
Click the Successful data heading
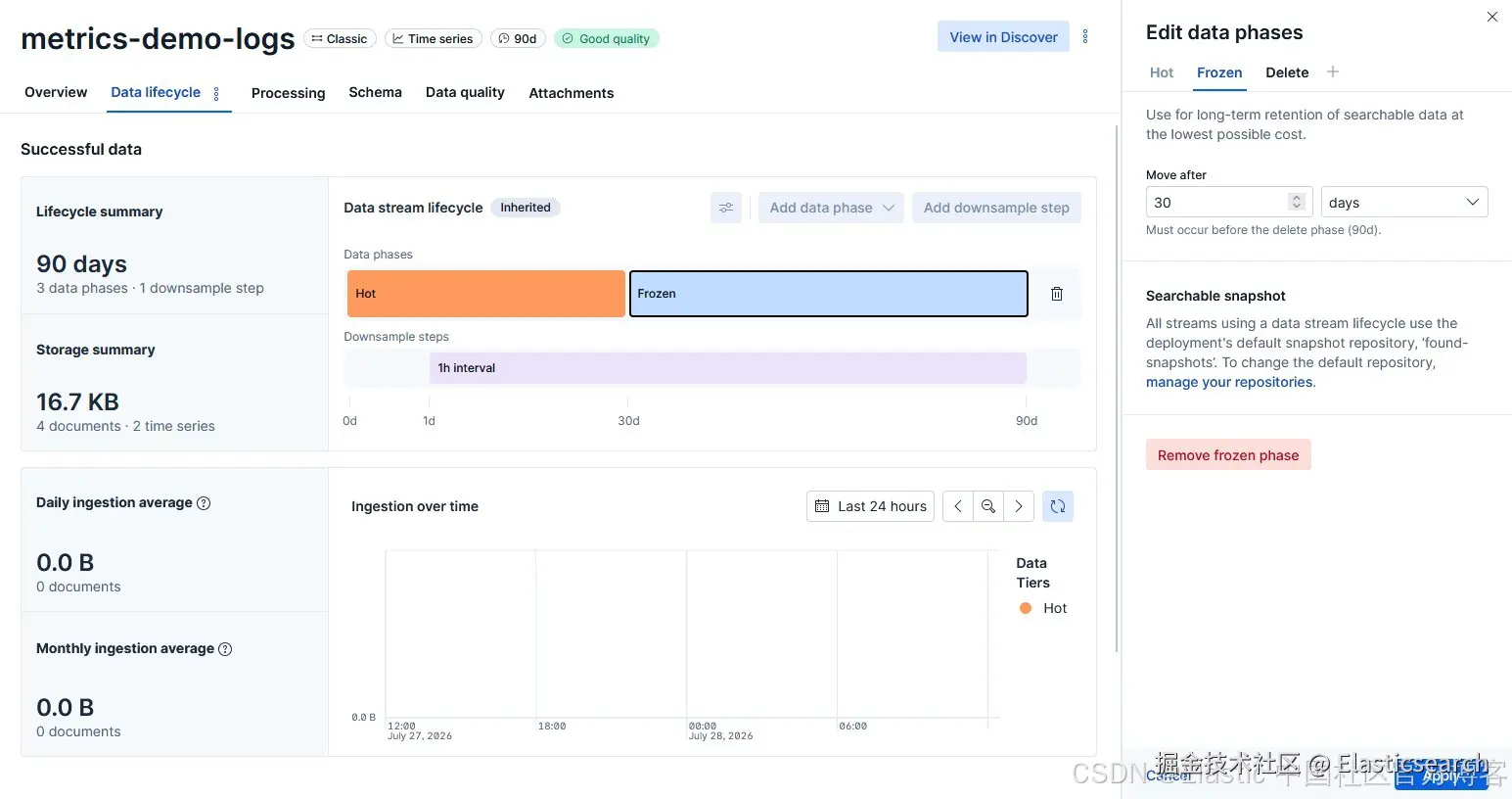[81, 149]
